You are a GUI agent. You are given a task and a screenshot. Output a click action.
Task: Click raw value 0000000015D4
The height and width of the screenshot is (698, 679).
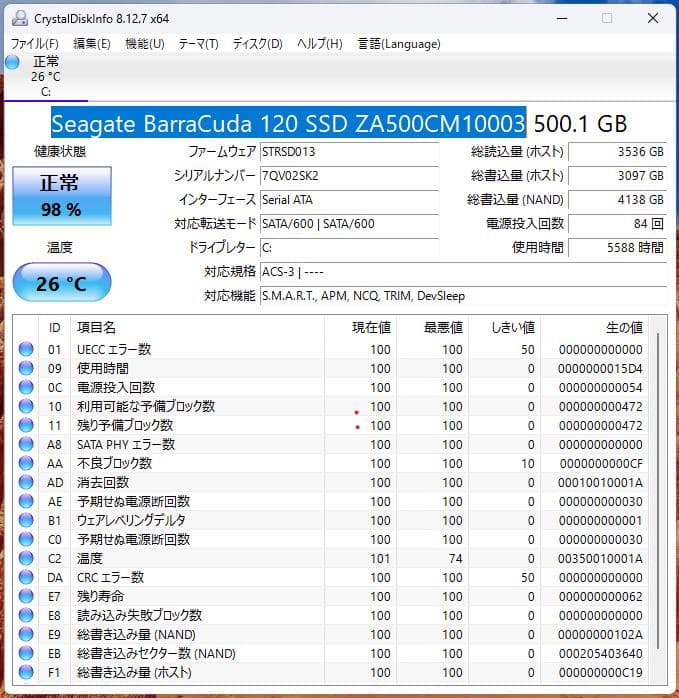pyautogui.click(x=600, y=369)
